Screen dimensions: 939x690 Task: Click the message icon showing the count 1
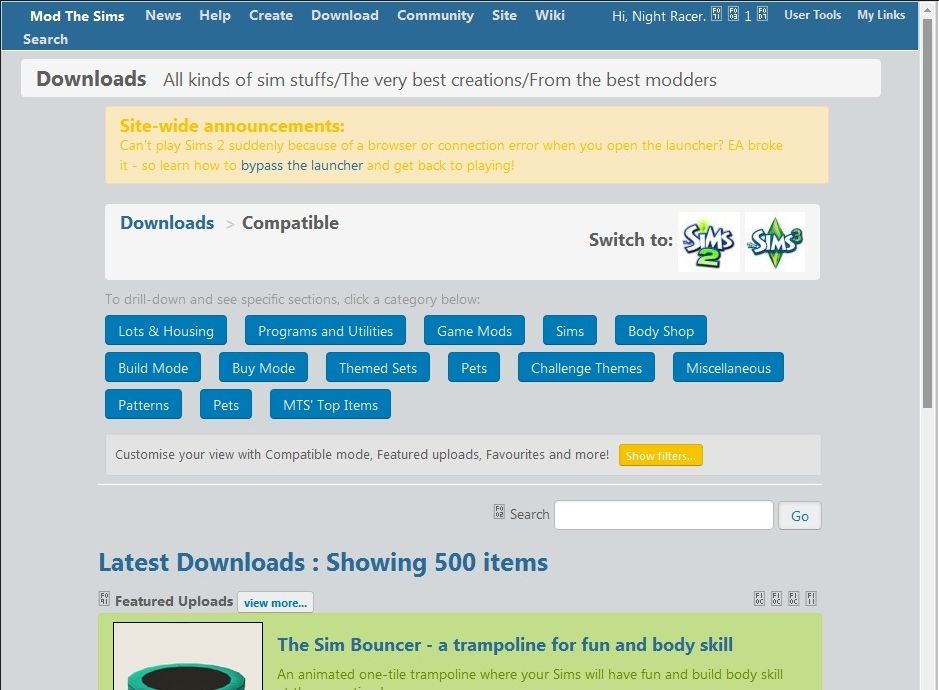point(735,15)
